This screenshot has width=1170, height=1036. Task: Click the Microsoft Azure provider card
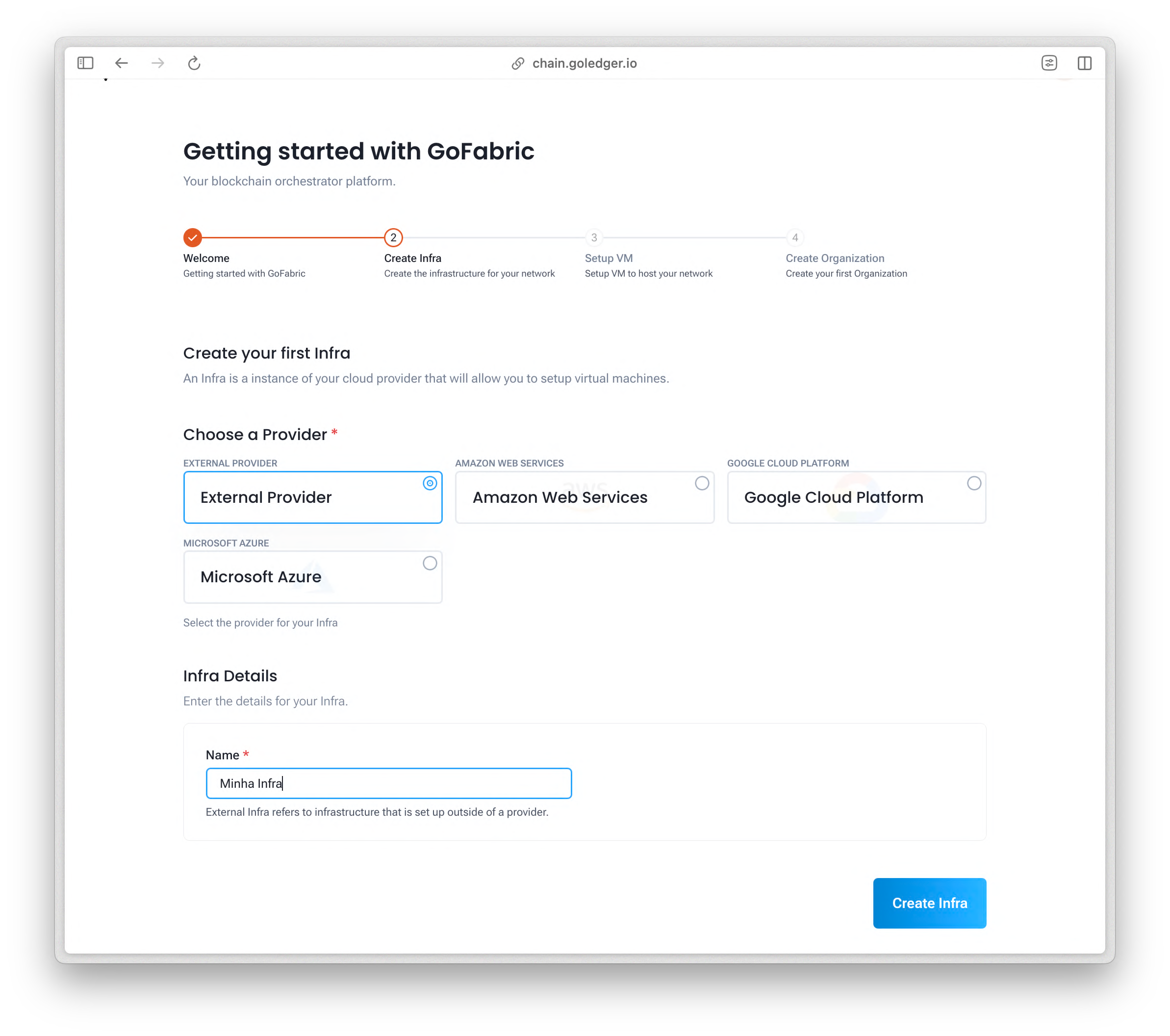312,577
